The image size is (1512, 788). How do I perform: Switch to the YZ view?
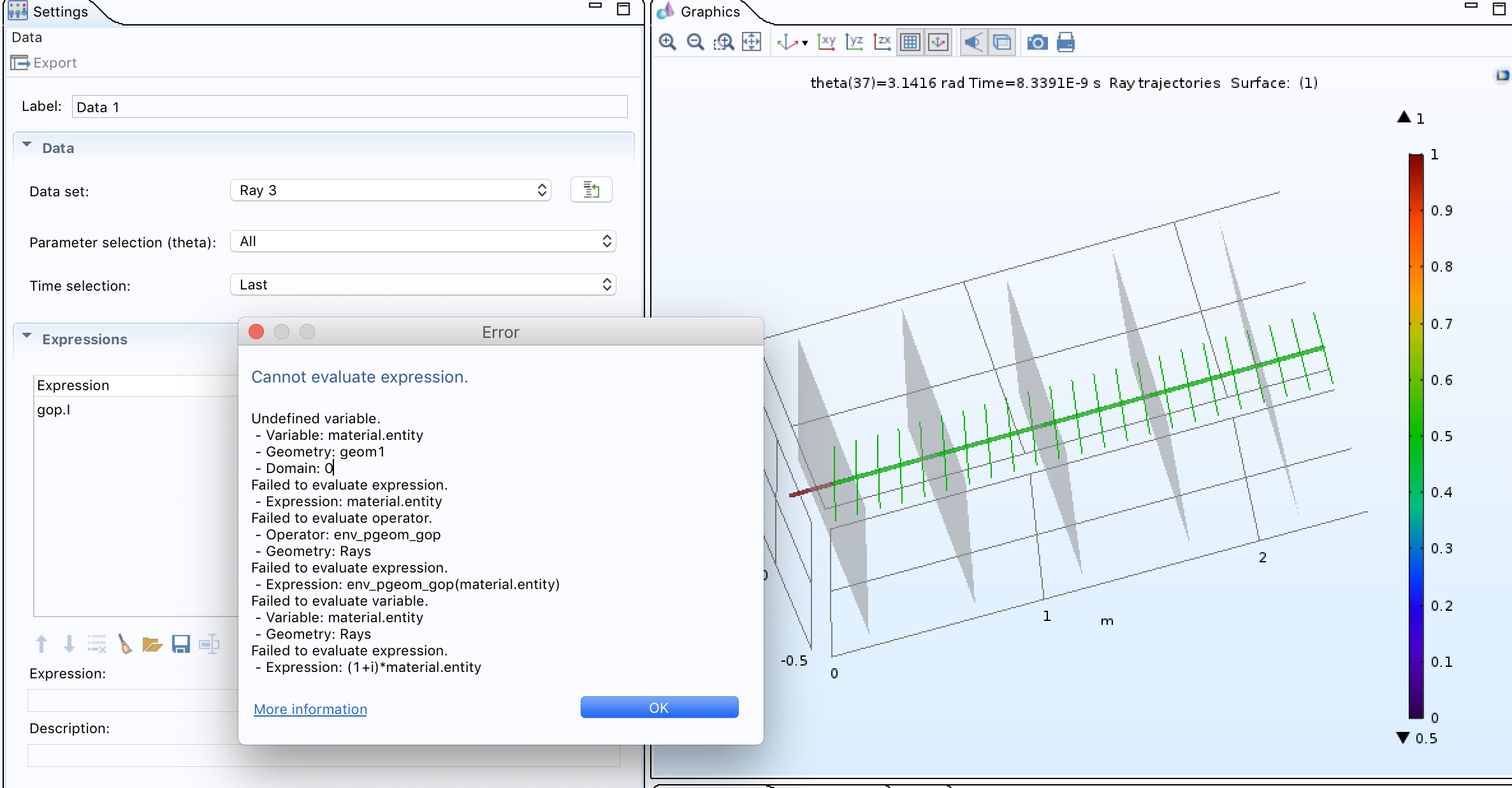tap(854, 42)
